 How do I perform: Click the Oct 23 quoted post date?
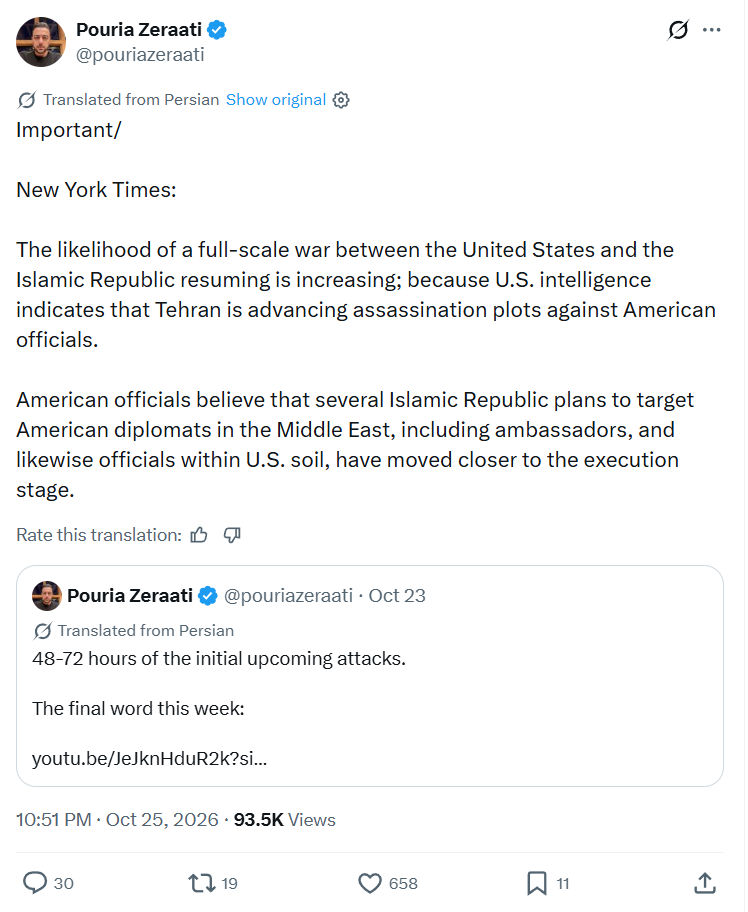(397, 596)
